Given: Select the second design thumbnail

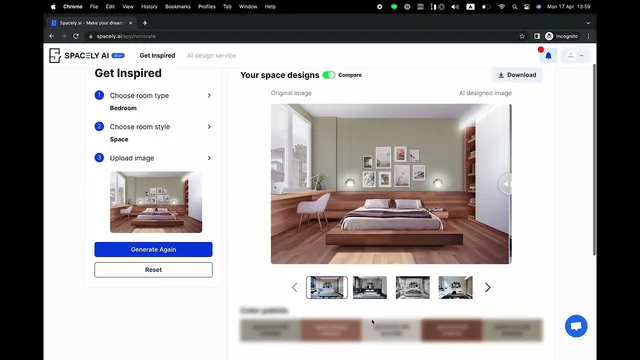Looking at the screenshot, I should (370, 288).
